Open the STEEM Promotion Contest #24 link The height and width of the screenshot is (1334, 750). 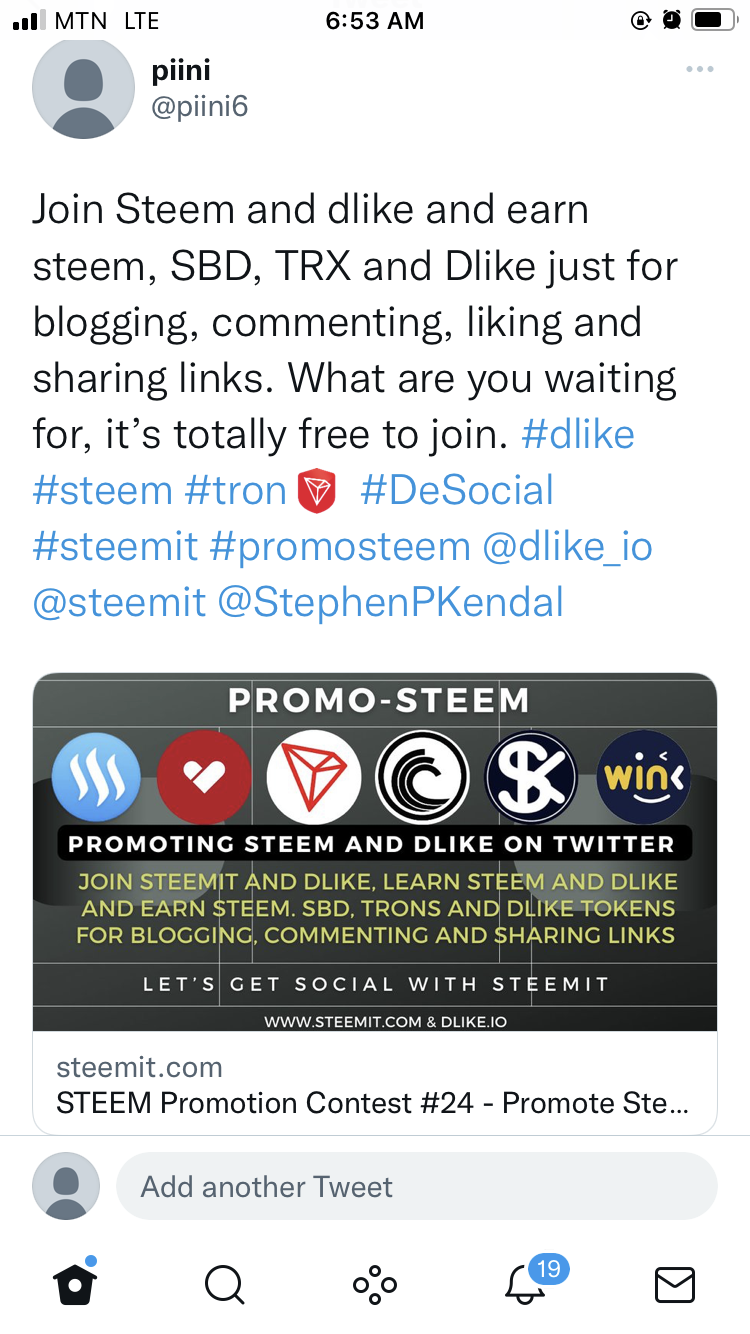click(x=372, y=1103)
